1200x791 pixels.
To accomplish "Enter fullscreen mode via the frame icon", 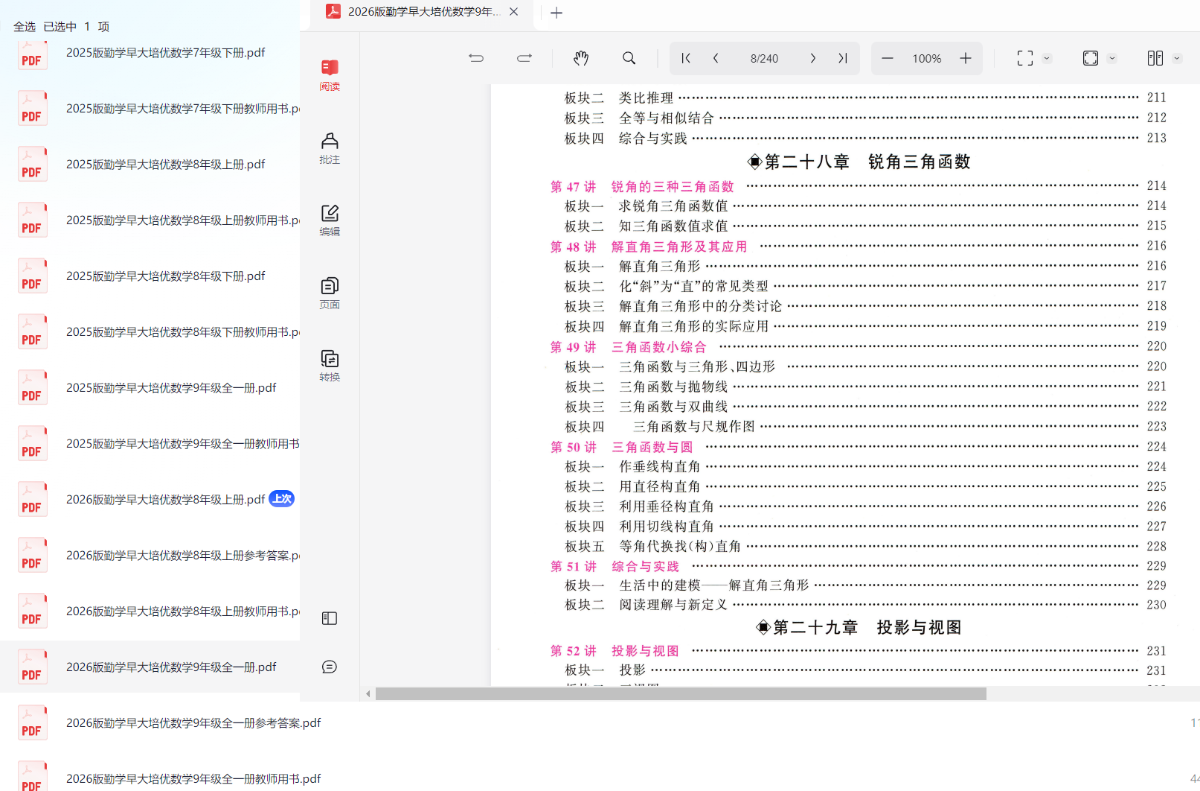I will click(x=1026, y=58).
